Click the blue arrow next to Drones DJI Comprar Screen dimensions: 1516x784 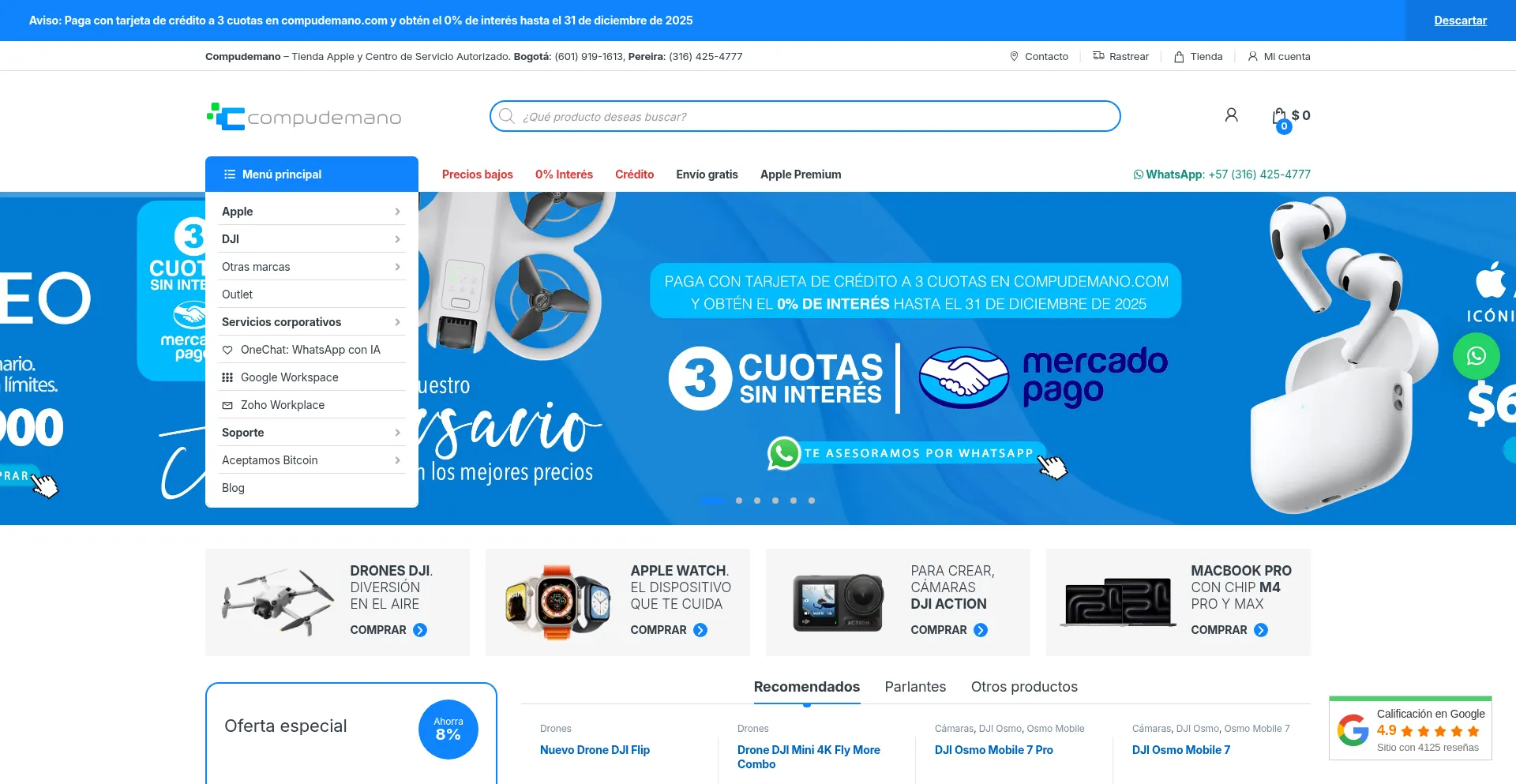click(420, 630)
